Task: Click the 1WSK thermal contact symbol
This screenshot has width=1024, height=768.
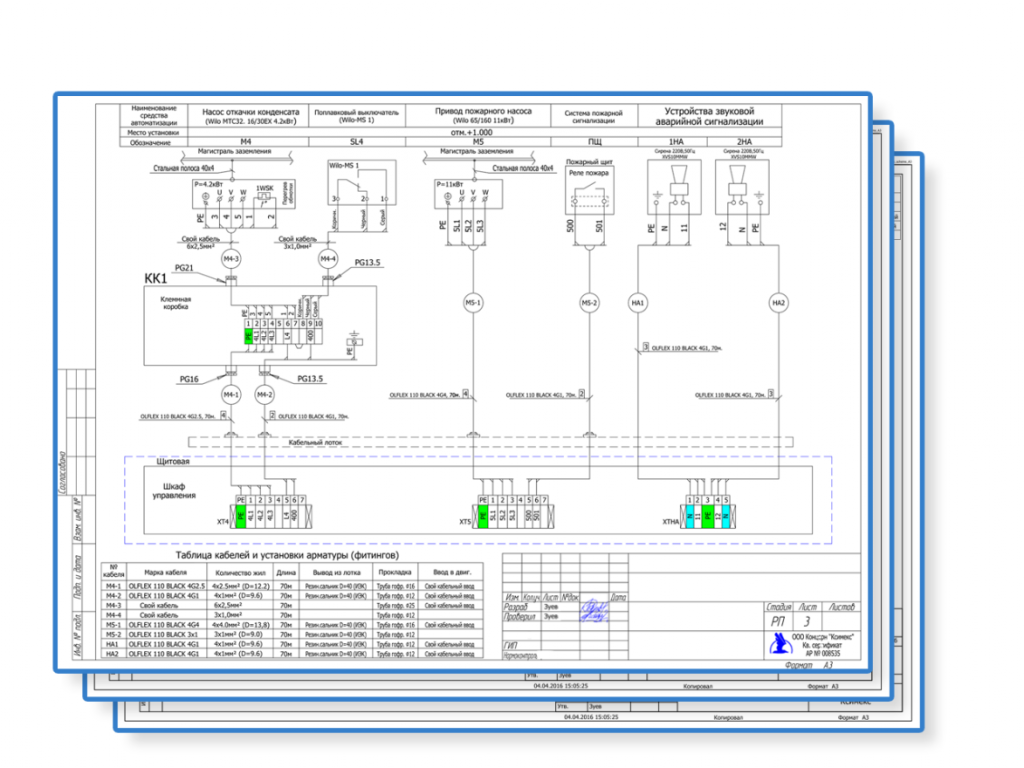Action: pos(264,196)
